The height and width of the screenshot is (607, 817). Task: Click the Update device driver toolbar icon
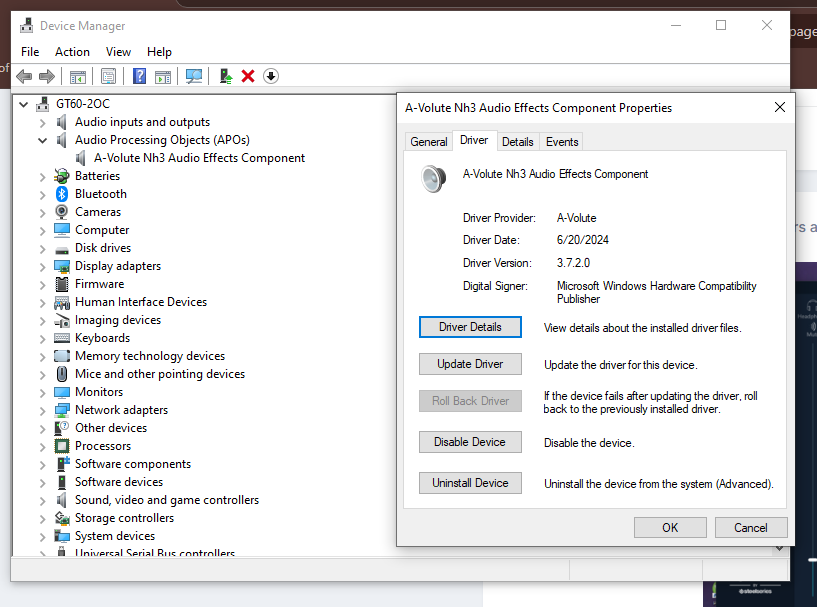pos(226,77)
